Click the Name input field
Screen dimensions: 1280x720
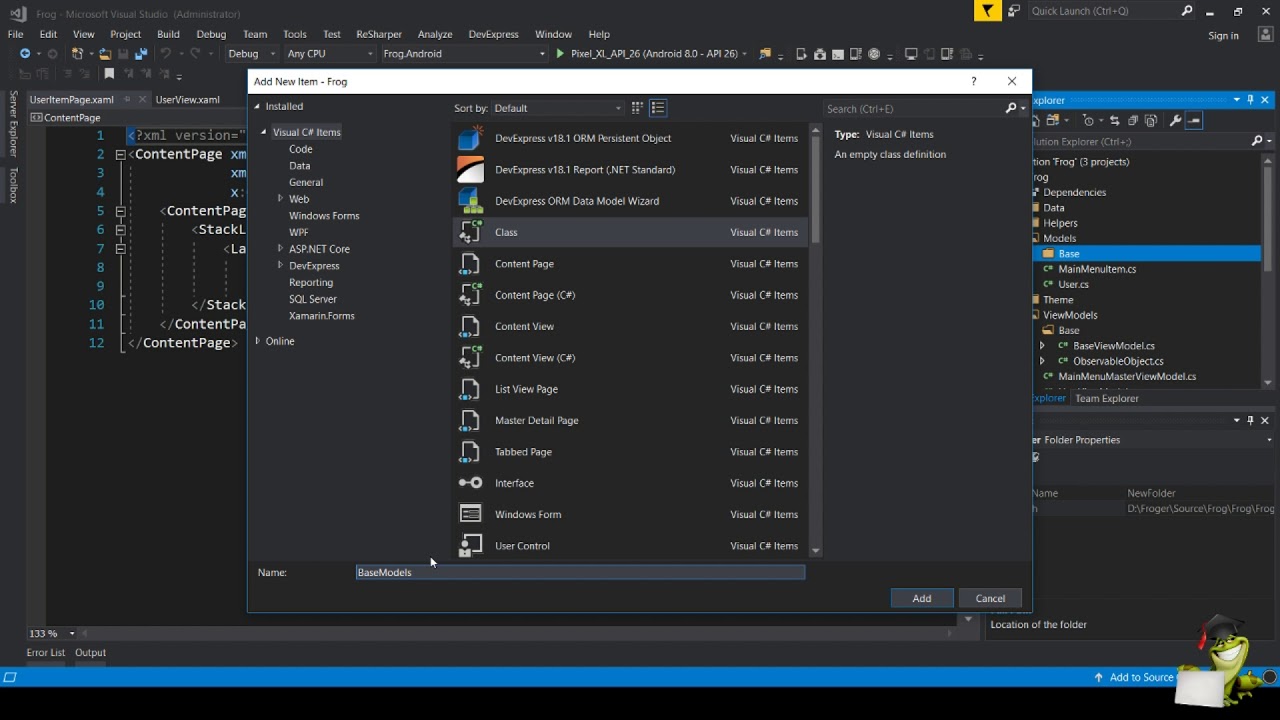point(580,572)
